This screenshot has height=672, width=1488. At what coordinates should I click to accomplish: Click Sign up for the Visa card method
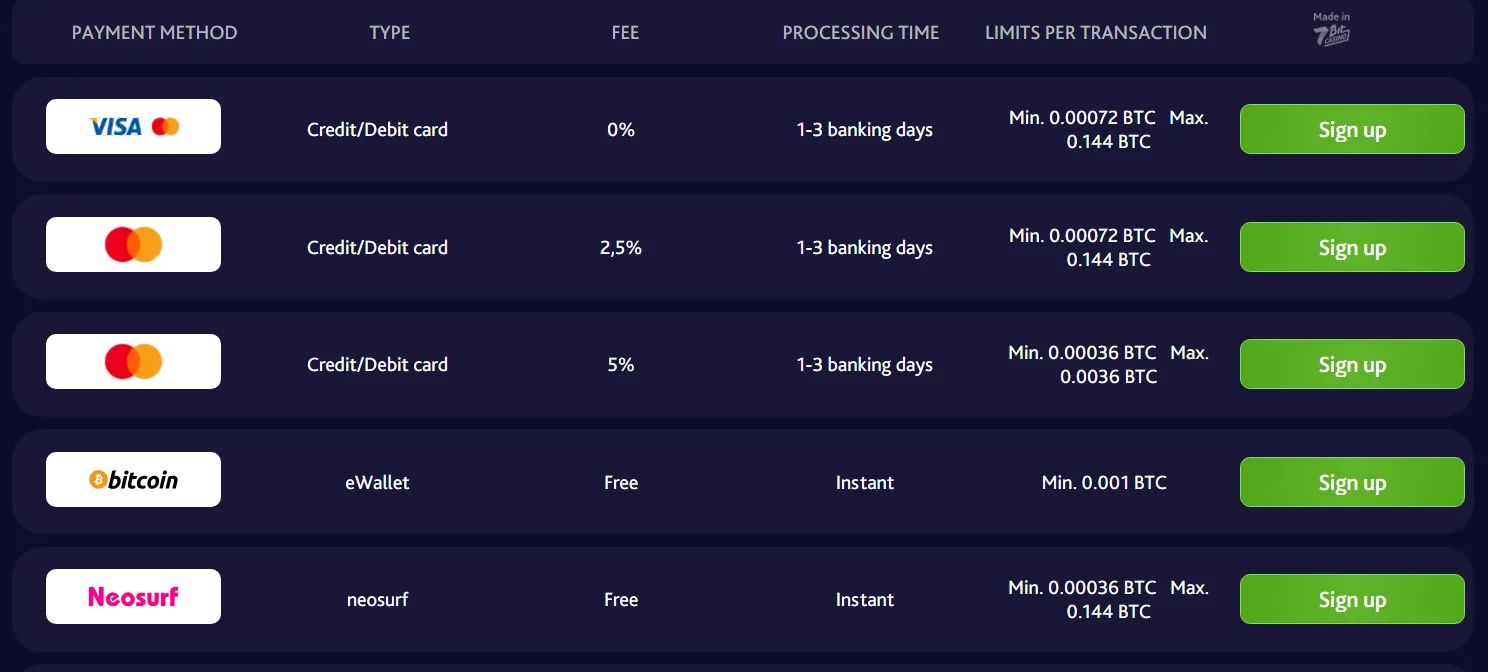[x=1352, y=129]
